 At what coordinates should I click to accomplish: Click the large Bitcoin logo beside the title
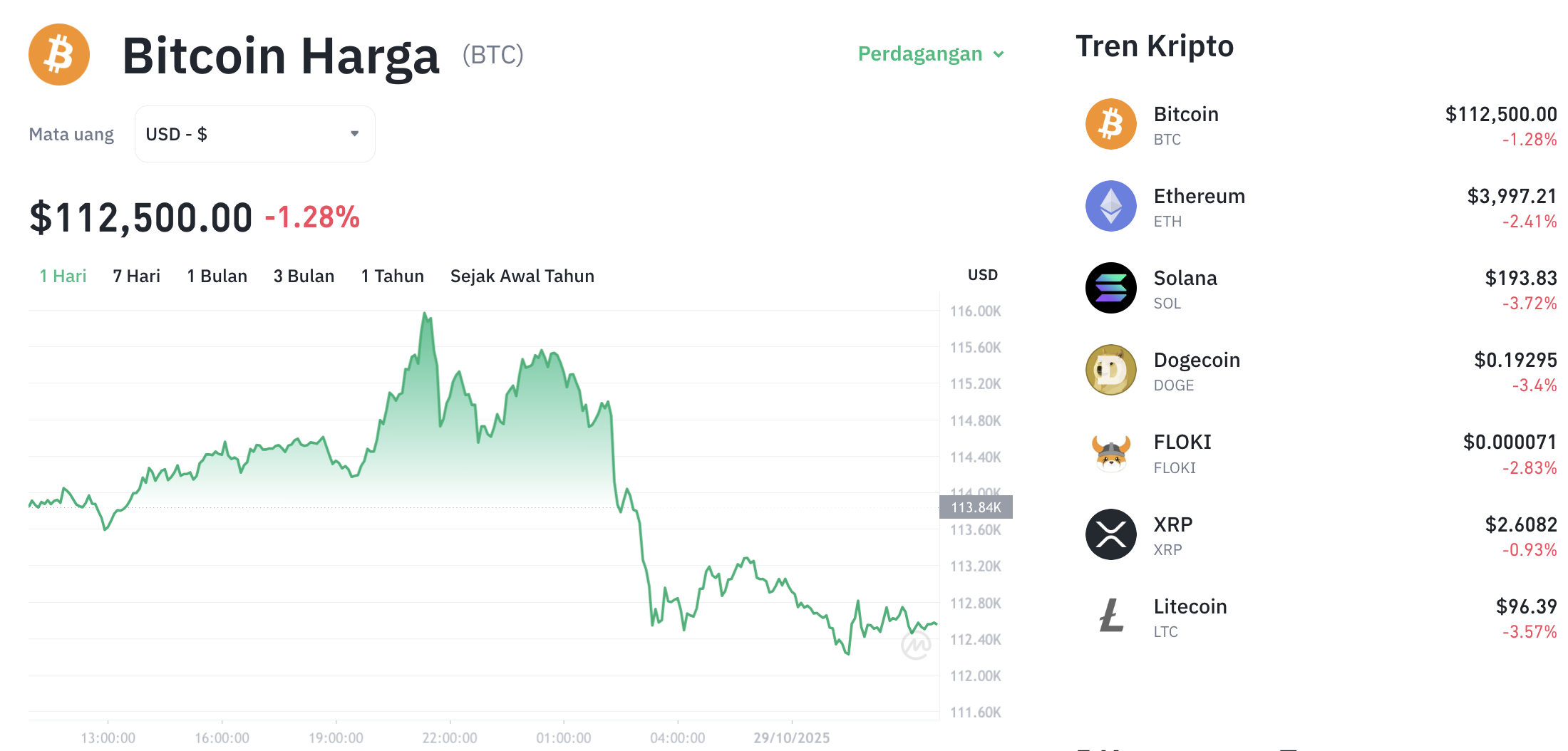[59, 55]
